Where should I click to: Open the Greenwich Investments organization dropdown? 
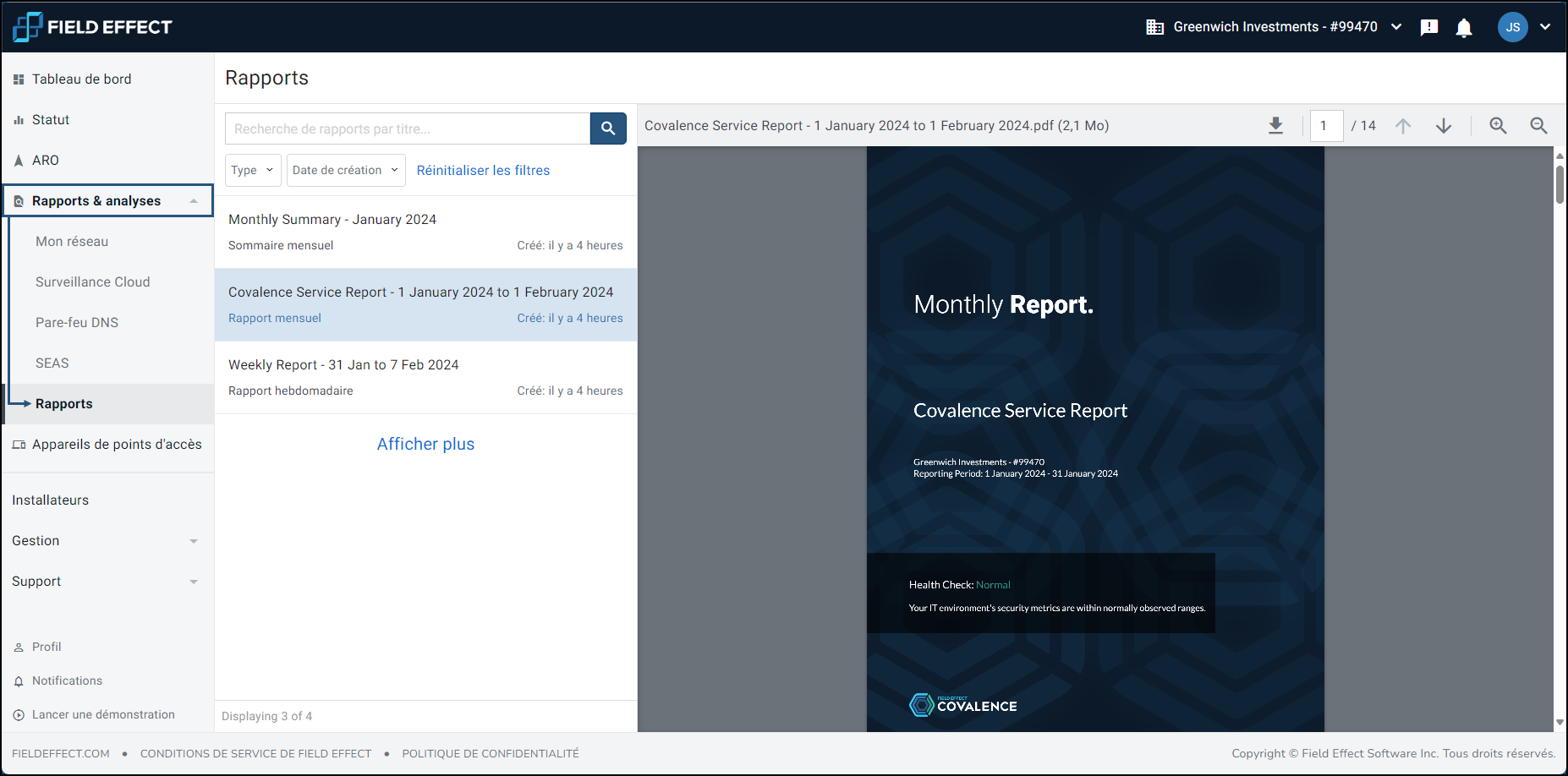[1275, 27]
